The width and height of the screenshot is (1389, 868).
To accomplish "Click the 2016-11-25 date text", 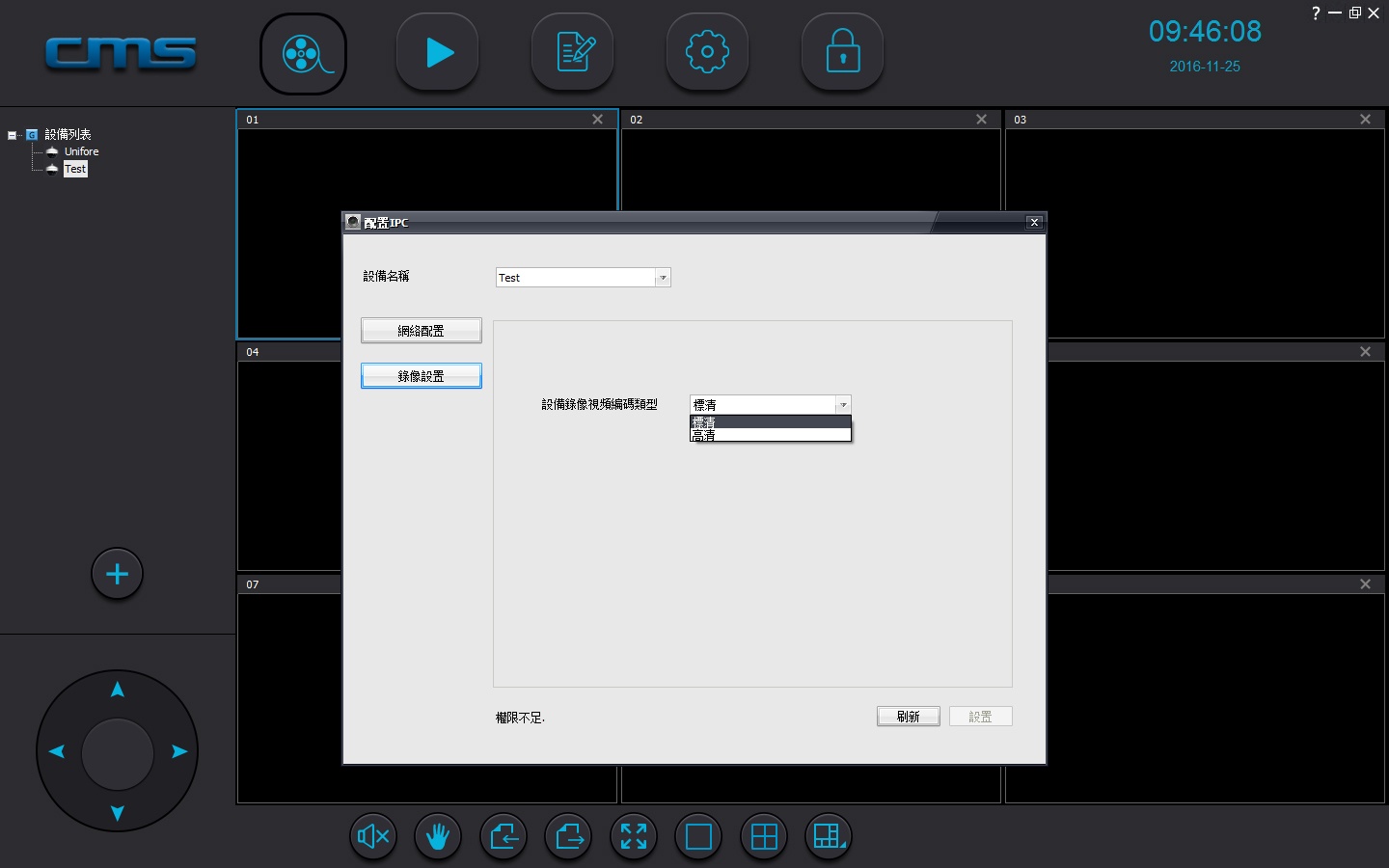I will pos(1205,67).
